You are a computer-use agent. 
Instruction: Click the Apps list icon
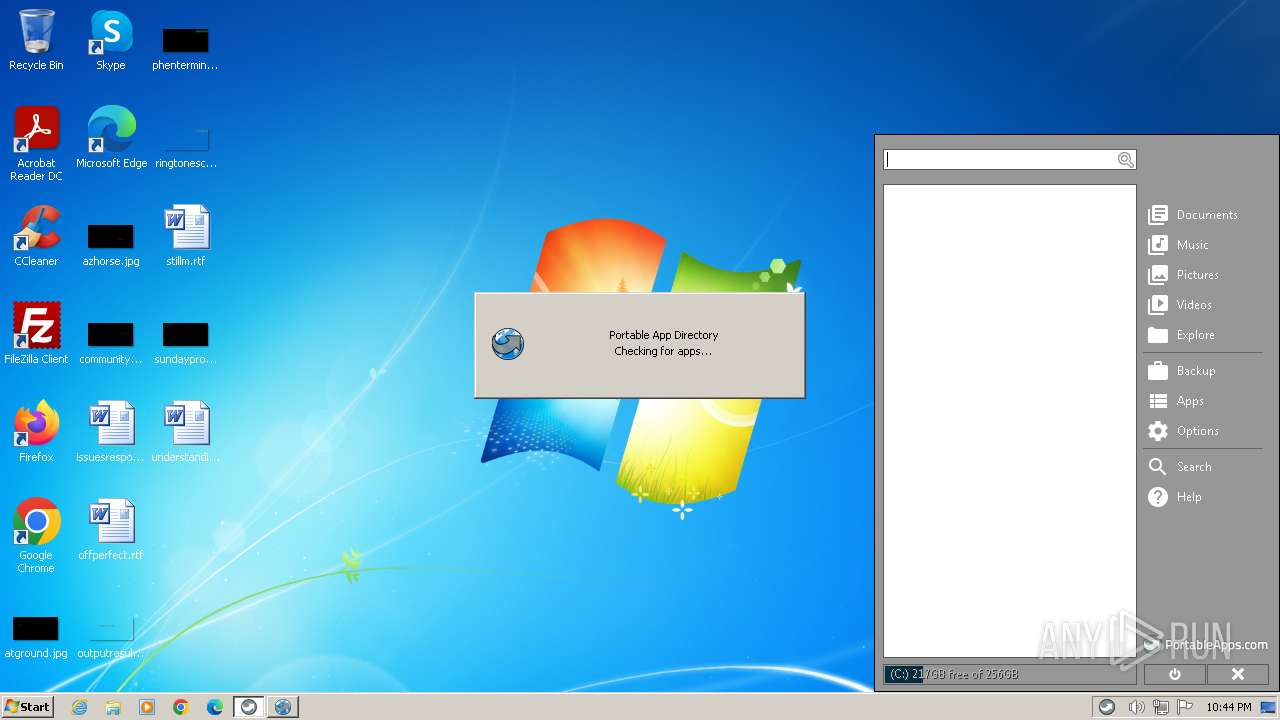(1158, 401)
